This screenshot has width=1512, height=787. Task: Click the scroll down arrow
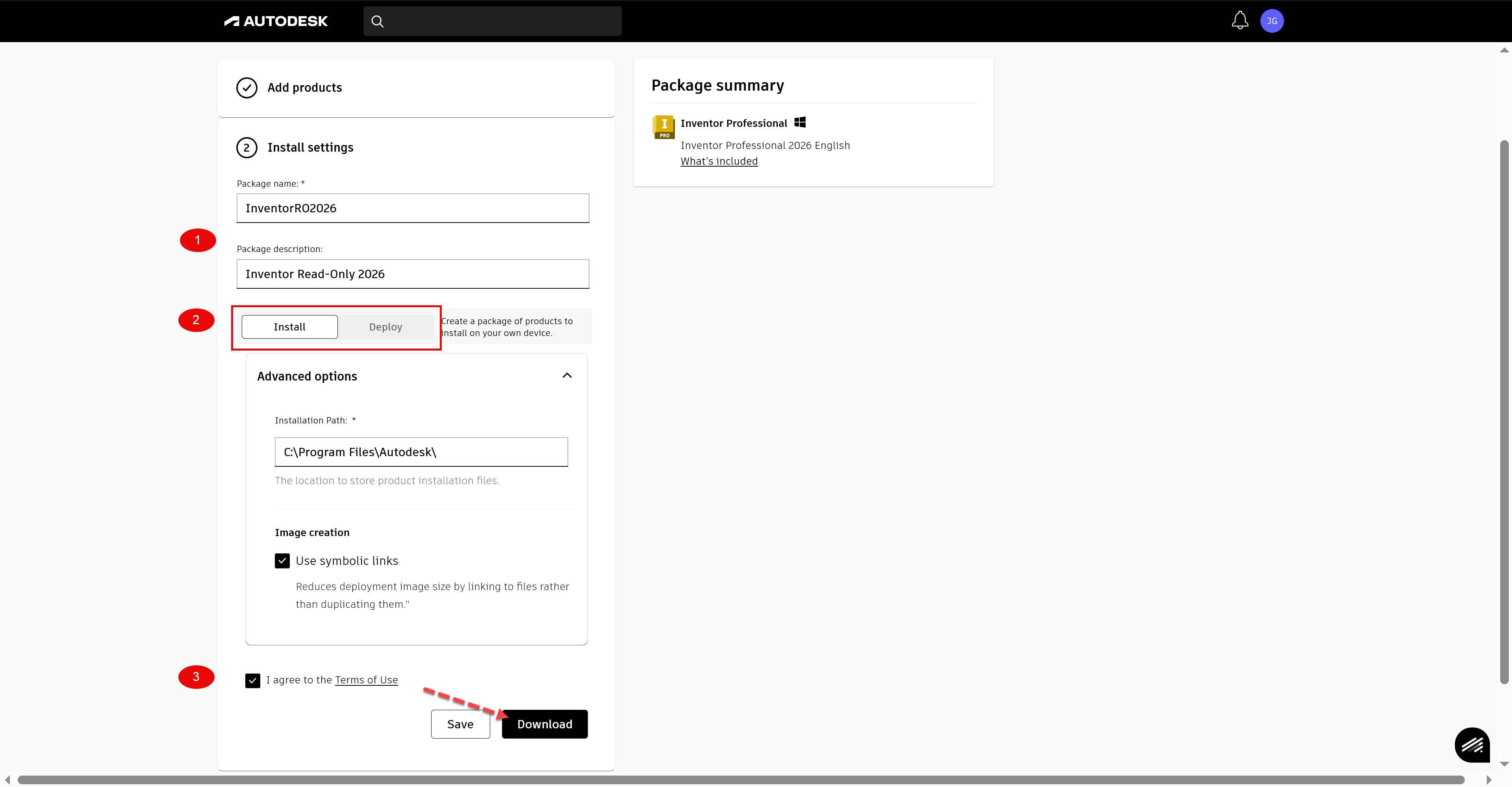coord(1504,764)
